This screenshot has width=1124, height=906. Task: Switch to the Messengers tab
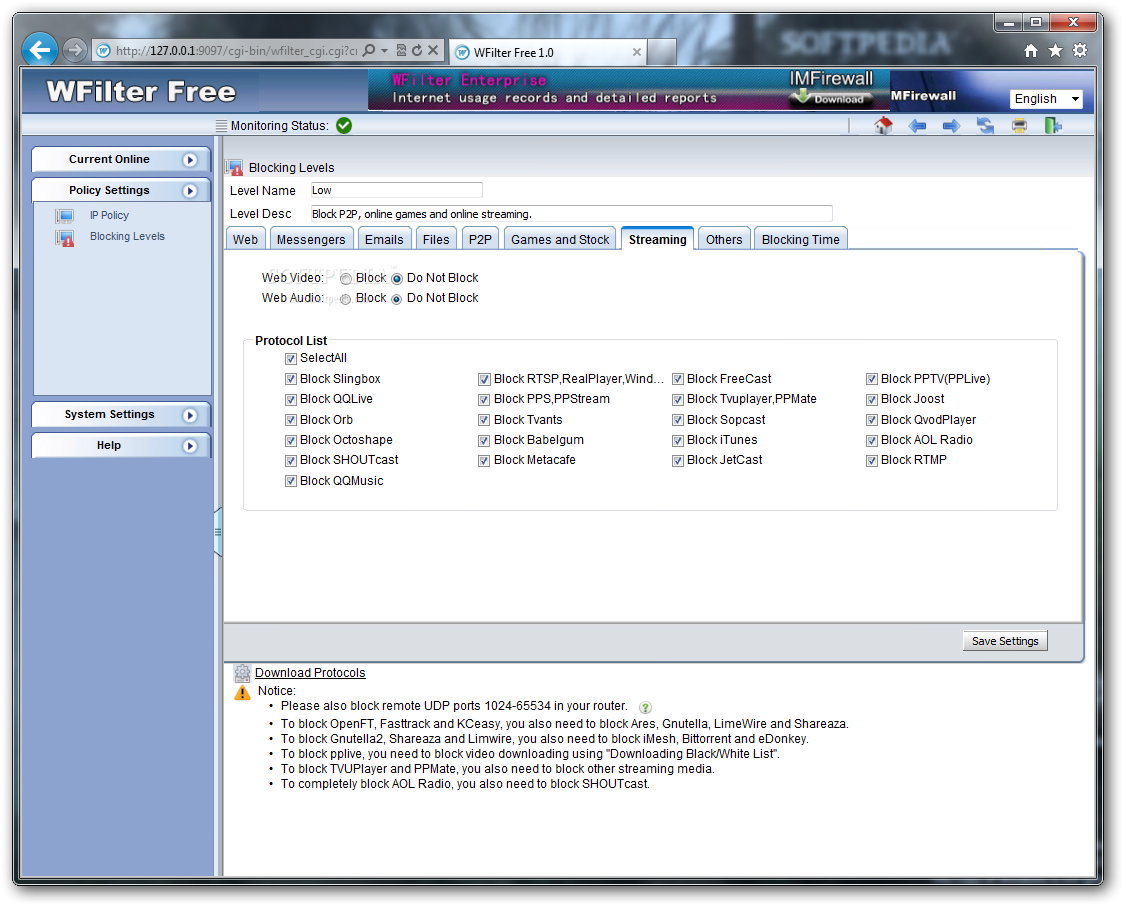311,239
